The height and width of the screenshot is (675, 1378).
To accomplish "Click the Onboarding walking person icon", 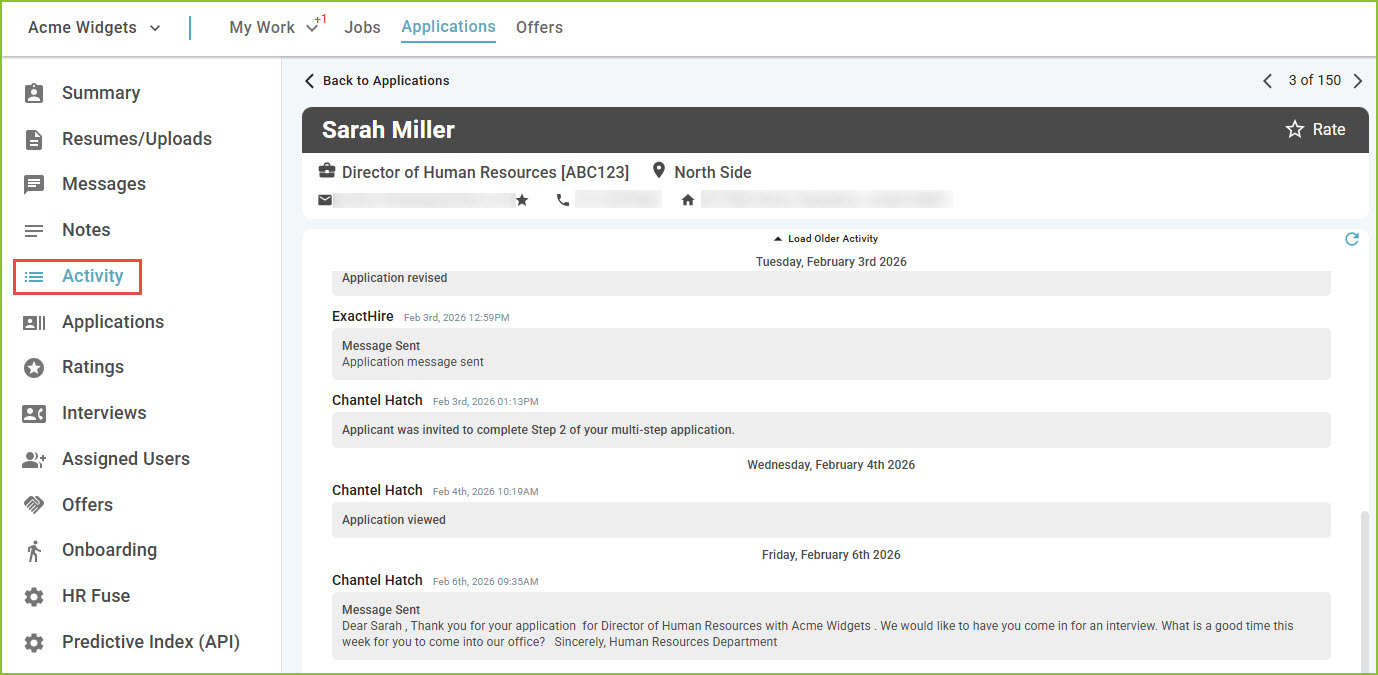I will pyautogui.click(x=34, y=550).
